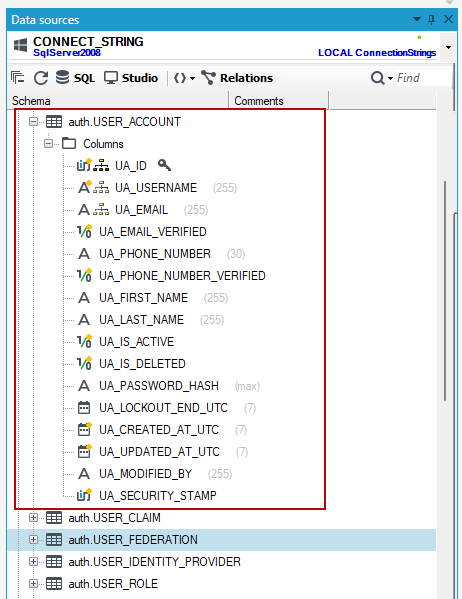Expand the auth.USER_ROLE table
This screenshot has height=599, width=462.
[x=33, y=584]
